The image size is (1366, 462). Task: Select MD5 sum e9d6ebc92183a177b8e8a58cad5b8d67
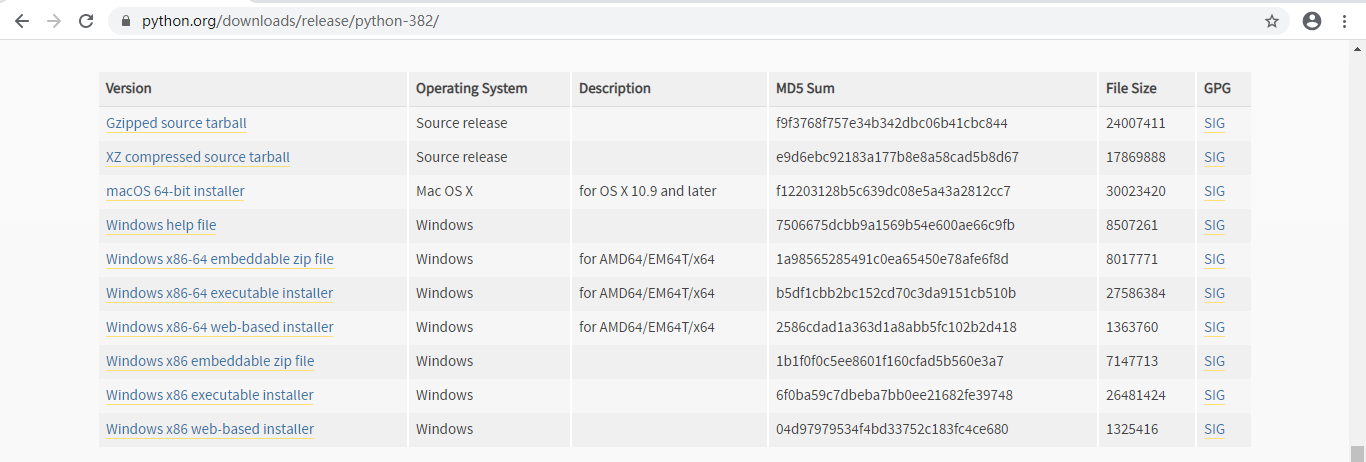(x=897, y=157)
